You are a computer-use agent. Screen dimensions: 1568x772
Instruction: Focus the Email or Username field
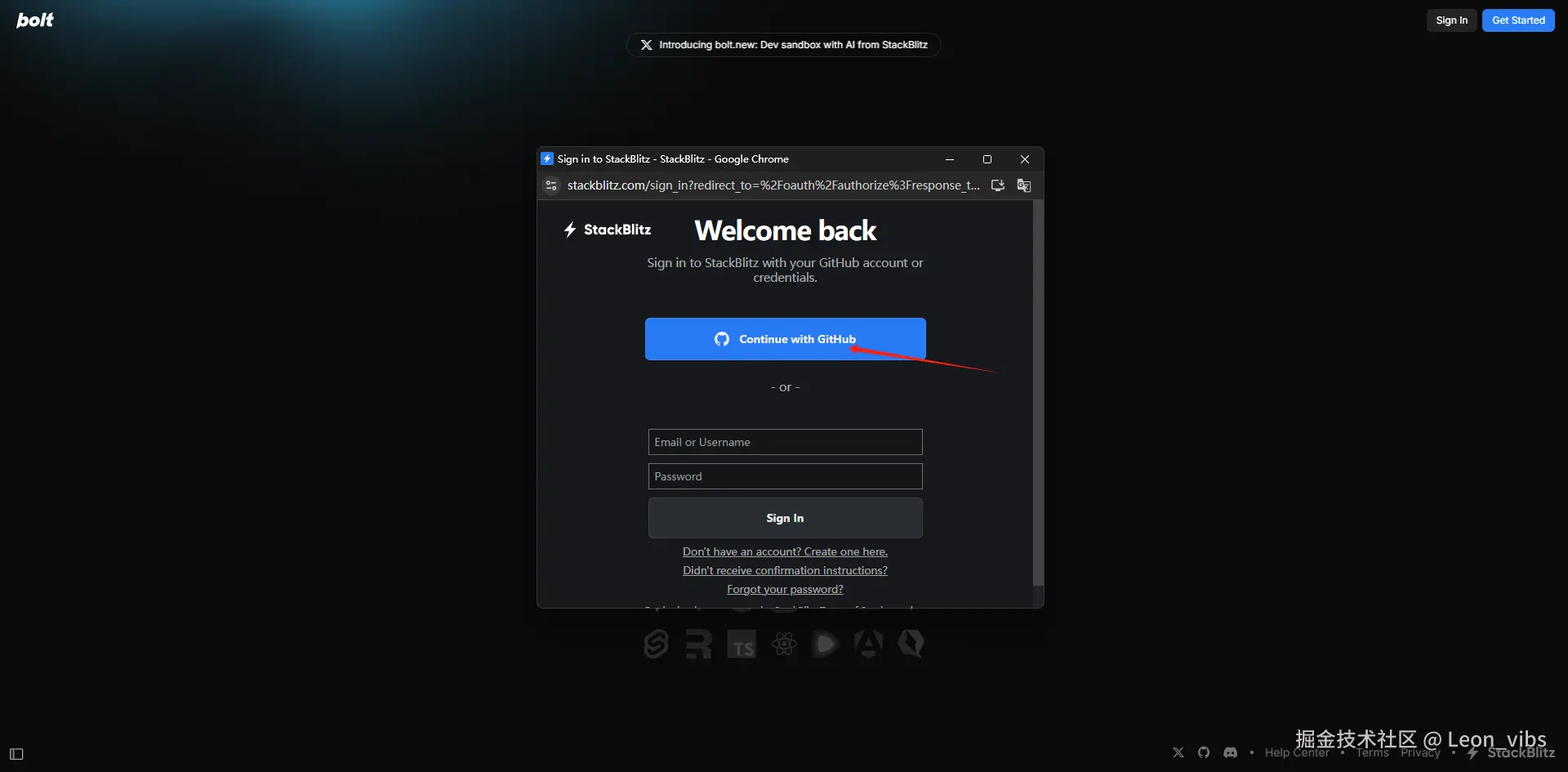785,442
